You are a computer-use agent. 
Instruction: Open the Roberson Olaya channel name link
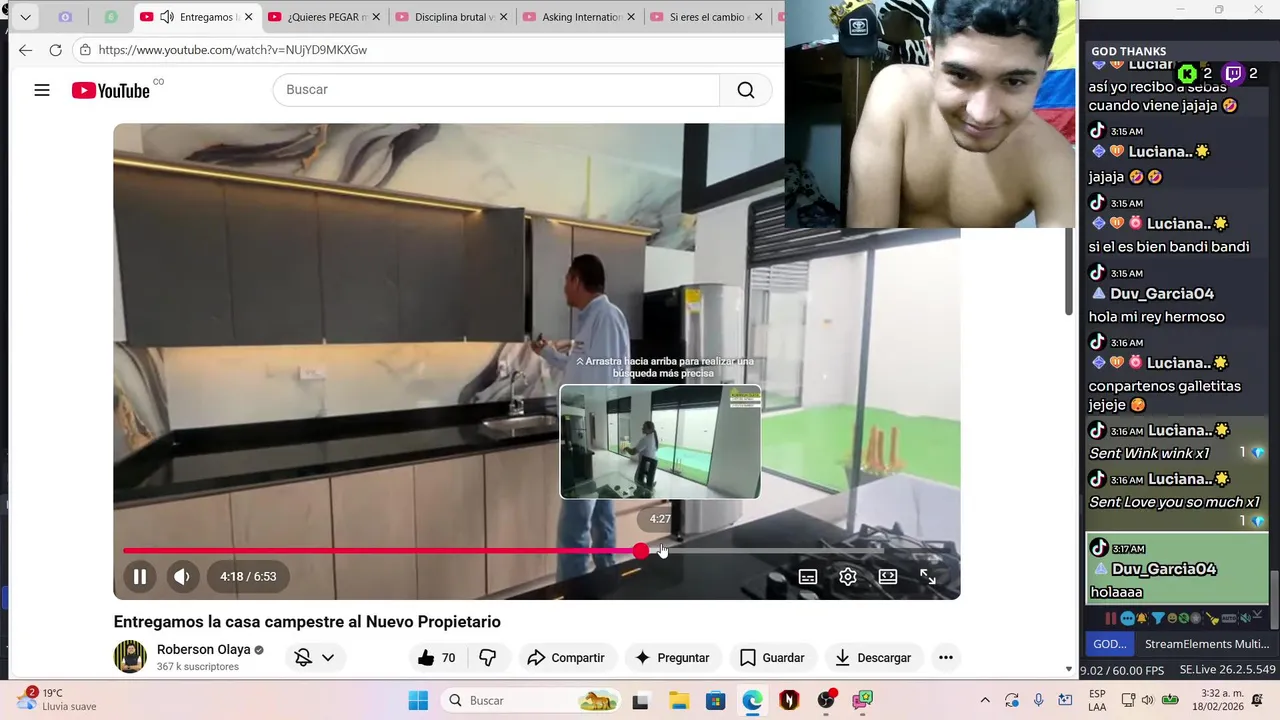point(204,649)
